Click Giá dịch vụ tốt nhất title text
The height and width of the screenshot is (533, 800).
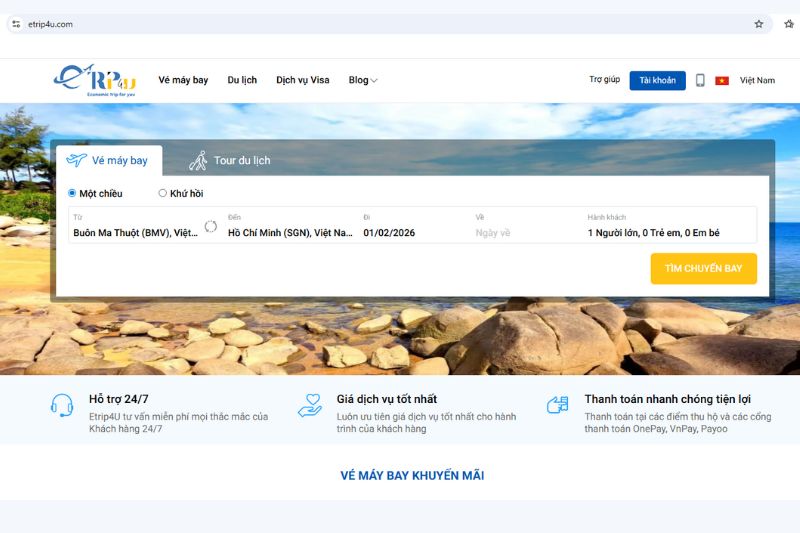(386, 399)
